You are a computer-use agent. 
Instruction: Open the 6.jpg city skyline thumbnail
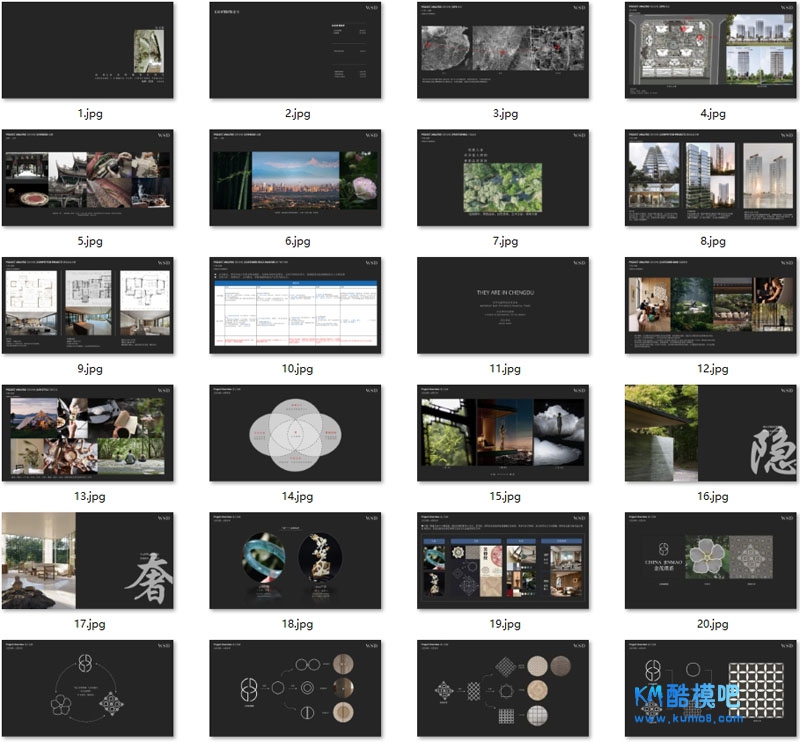296,178
